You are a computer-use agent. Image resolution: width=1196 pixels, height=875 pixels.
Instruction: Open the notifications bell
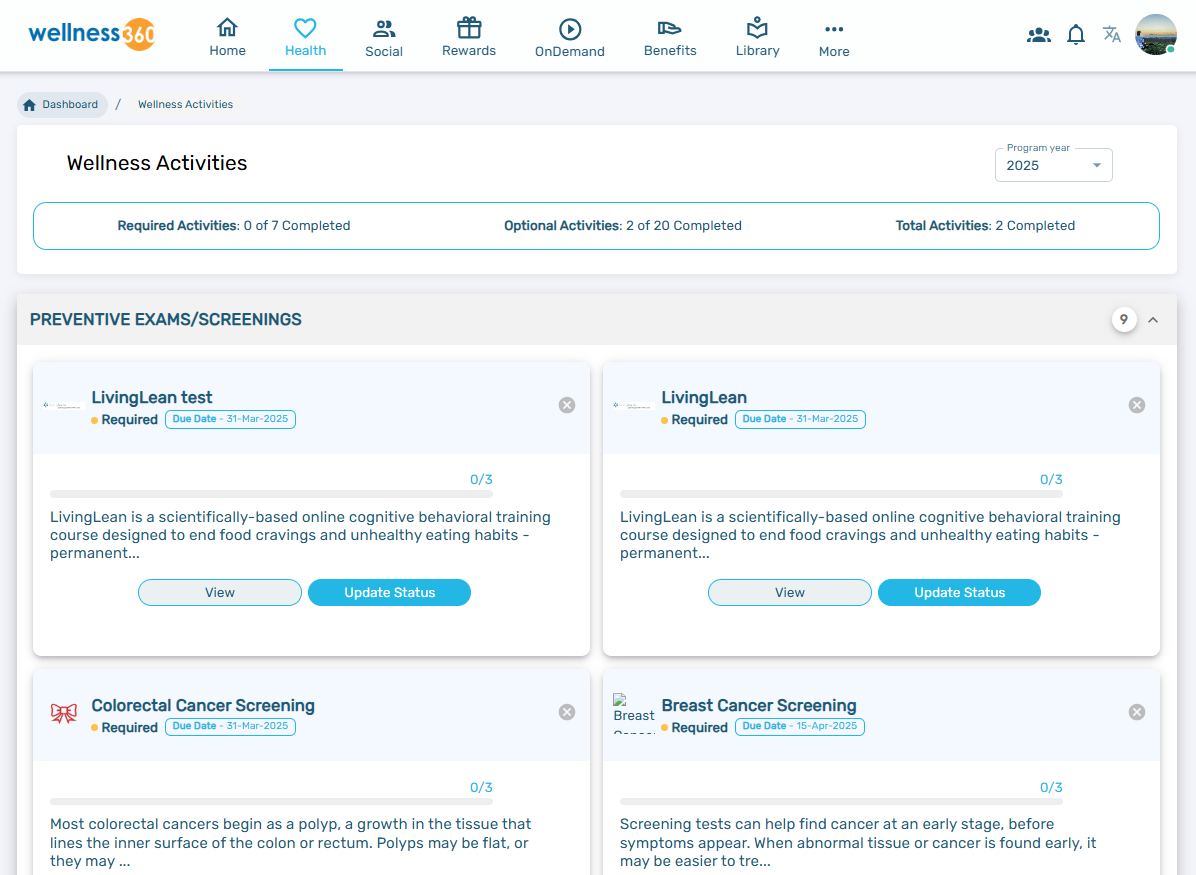click(1076, 35)
